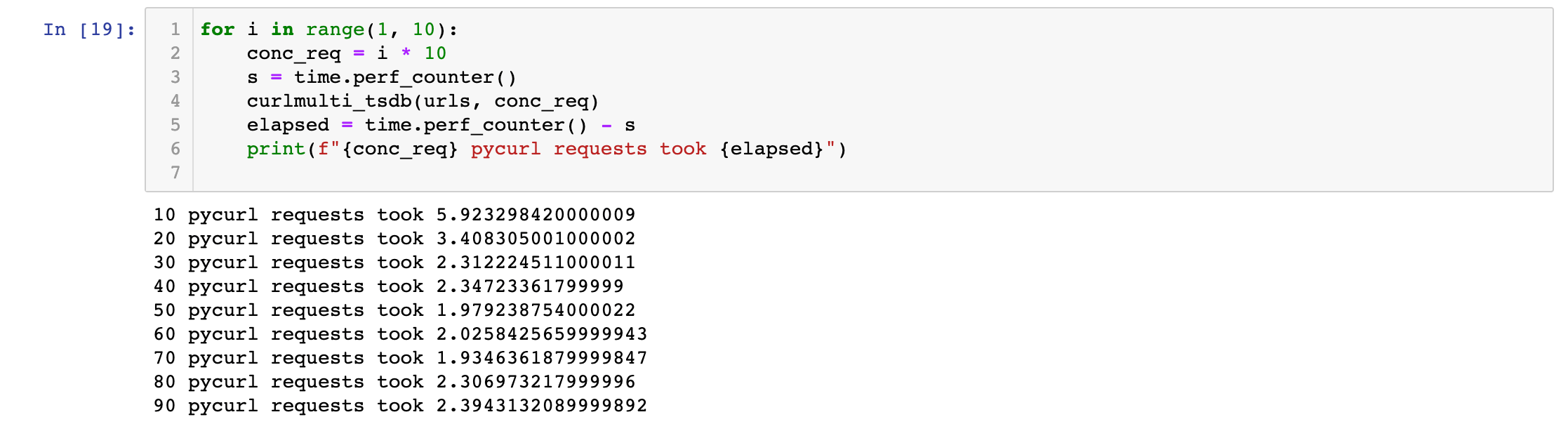Click the output value 2.3943132089999892
The width and height of the screenshot is (1568, 431).
(x=541, y=406)
